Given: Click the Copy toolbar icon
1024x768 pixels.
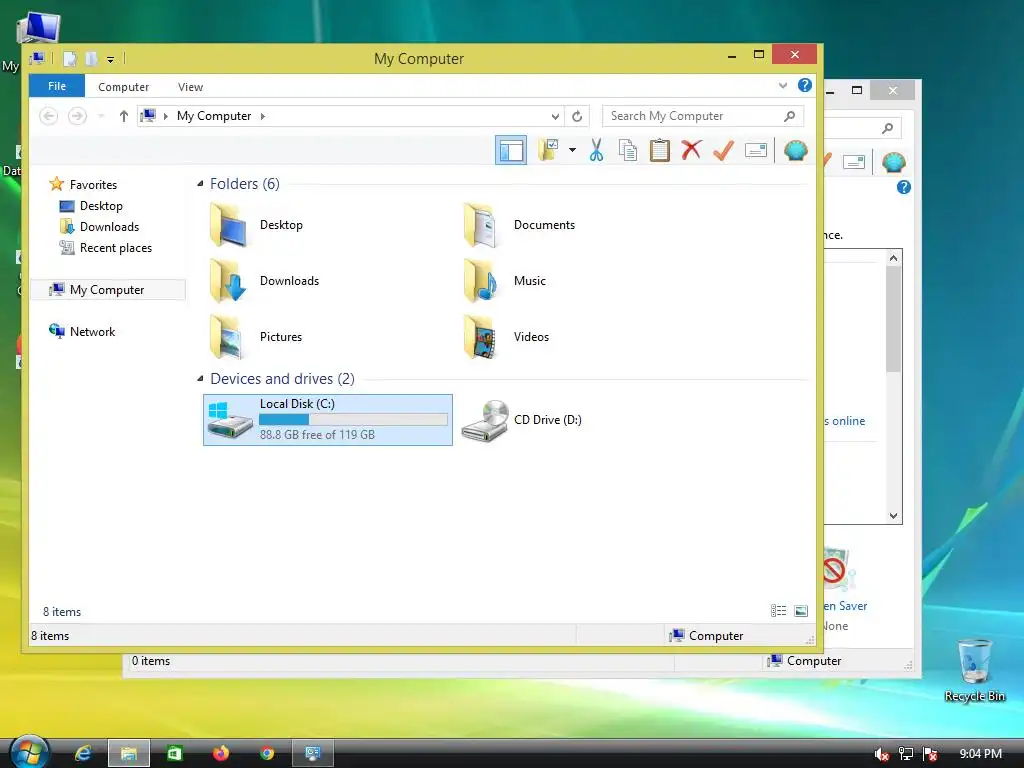Looking at the screenshot, I should pos(628,150).
